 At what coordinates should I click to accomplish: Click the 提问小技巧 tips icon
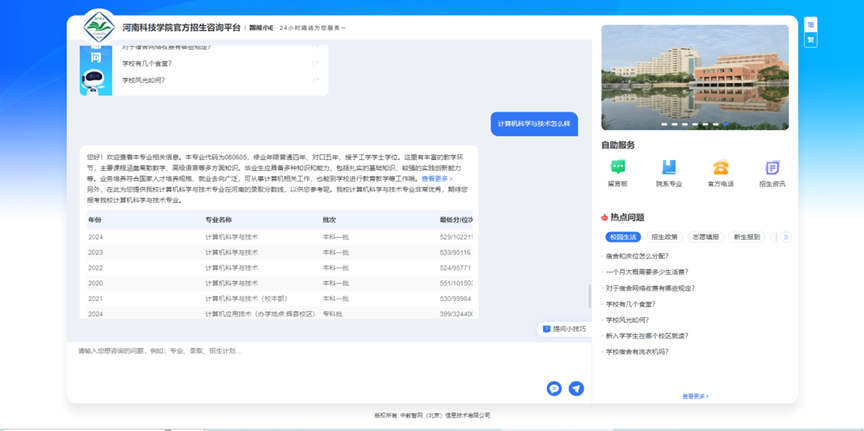click(546, 329)
